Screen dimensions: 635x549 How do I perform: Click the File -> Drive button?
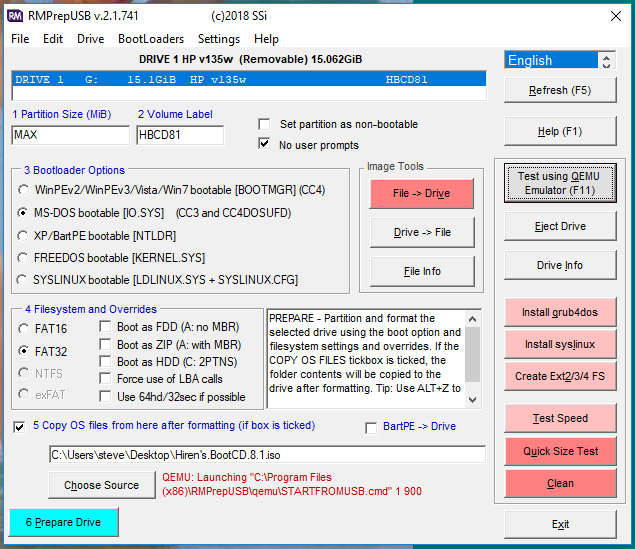click(422, 194)
